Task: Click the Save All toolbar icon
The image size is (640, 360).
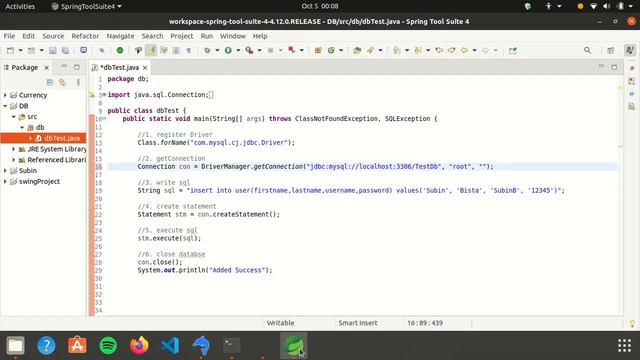Action: pyautogui.click(x=65, y=50)
